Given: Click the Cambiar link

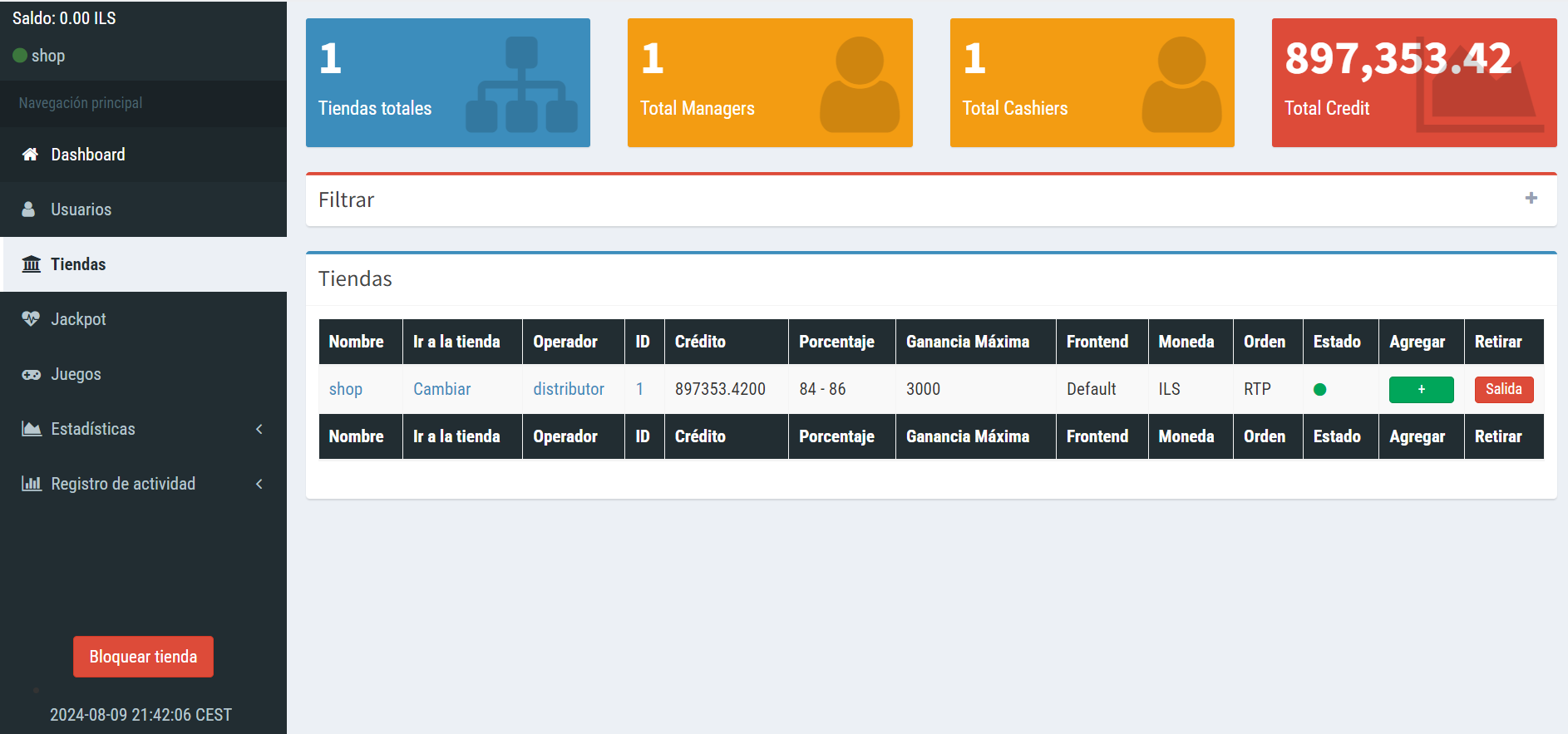Looking at the screenshot, I should [x=441, y=389].
